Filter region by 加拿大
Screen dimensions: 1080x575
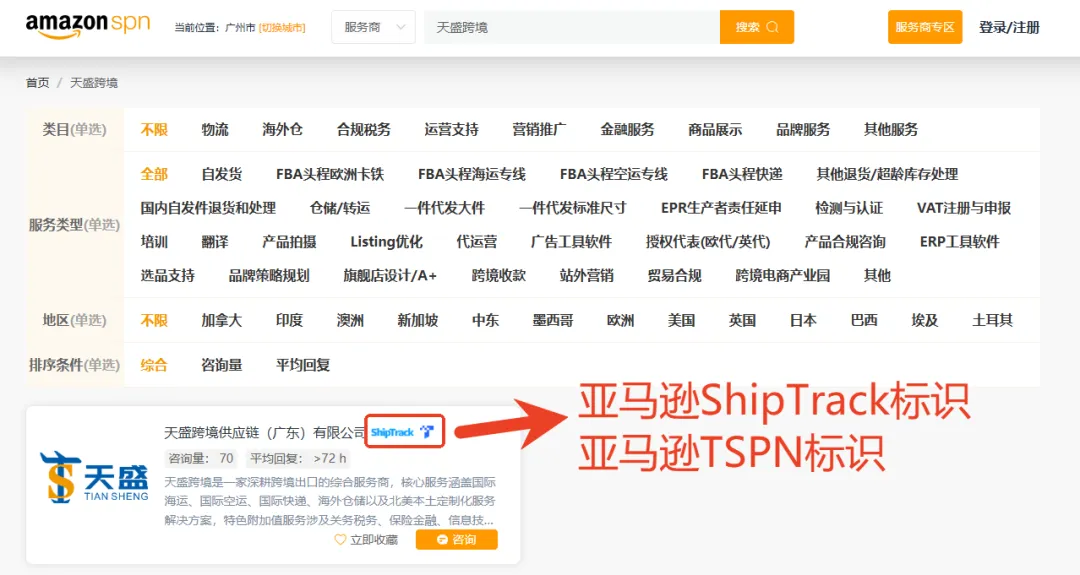point(222,320)
